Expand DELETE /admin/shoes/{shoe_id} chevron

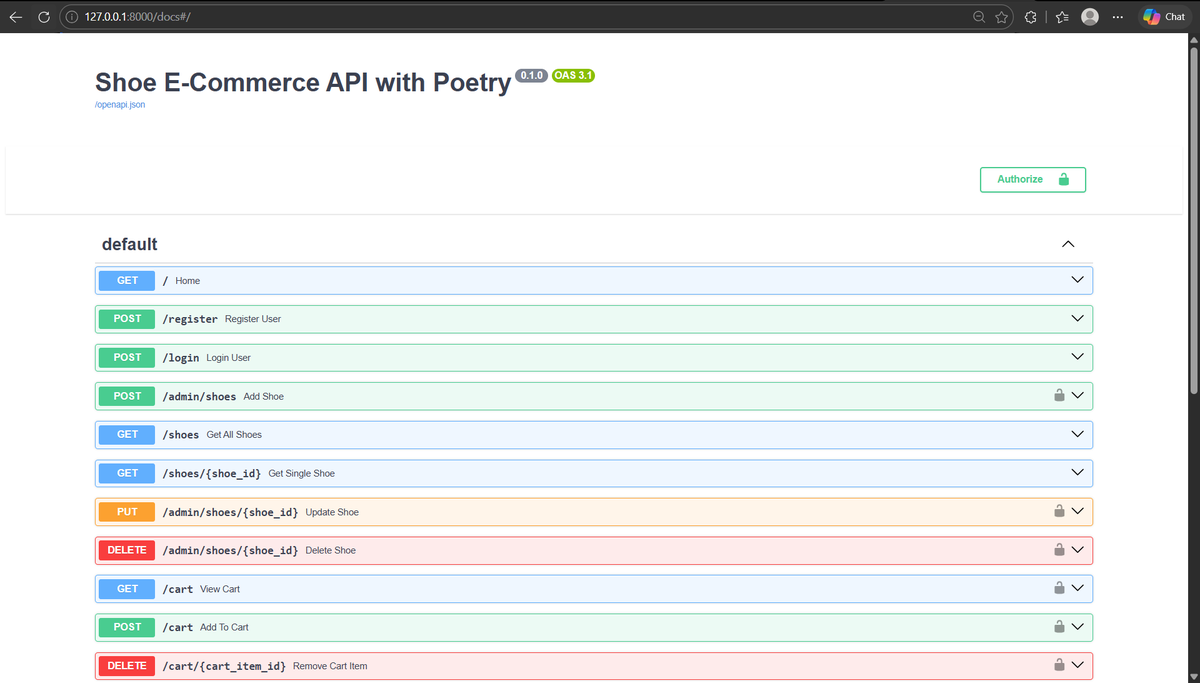(x=1077, y=550)
